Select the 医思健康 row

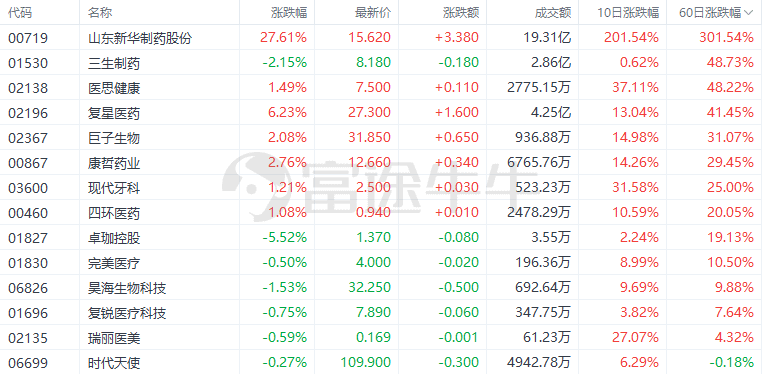point(381,88)
